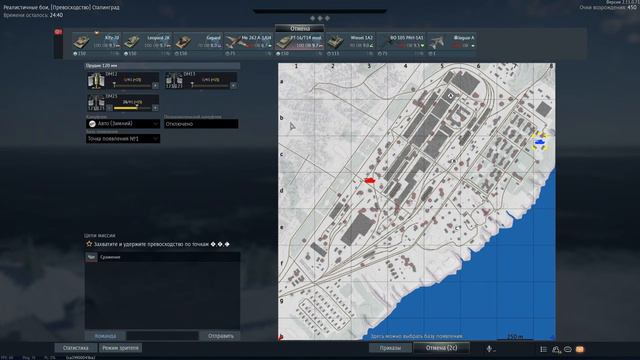
Task: Select the Leopard 2K vehicle card
Action: (x=147, y=44)
